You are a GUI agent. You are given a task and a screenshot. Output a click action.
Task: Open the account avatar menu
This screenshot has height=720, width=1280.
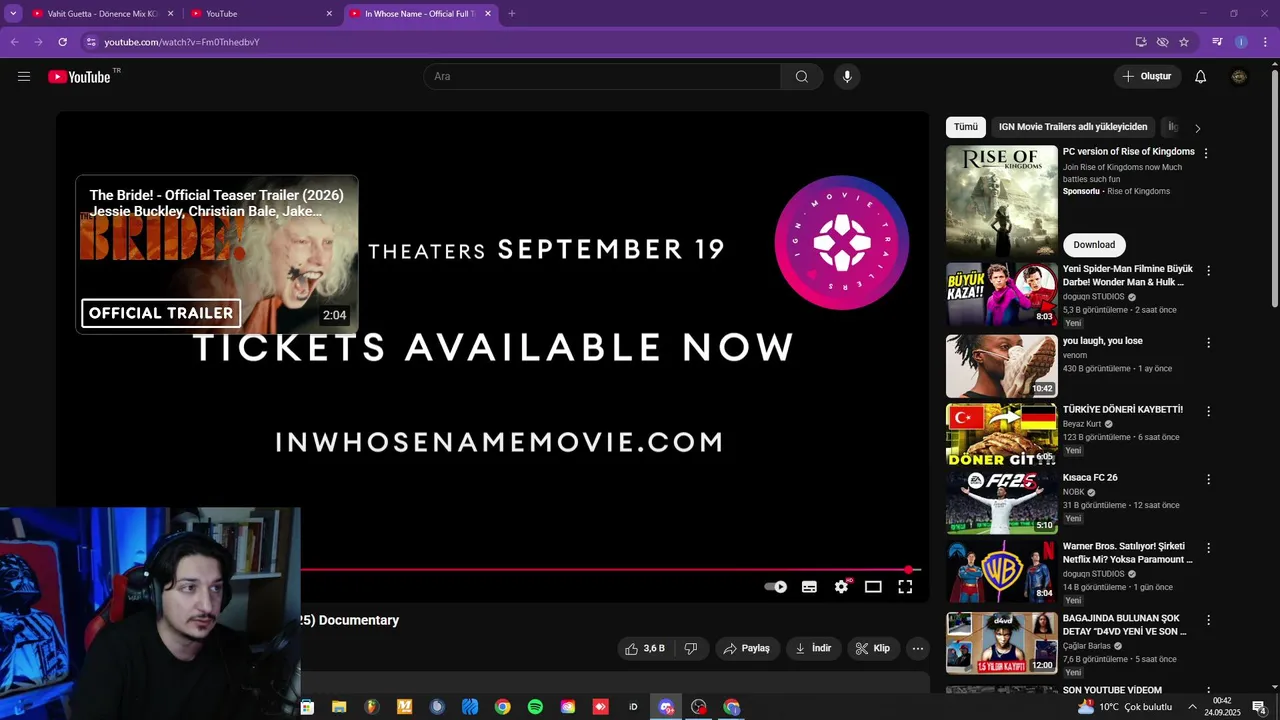coord(1239,77)
